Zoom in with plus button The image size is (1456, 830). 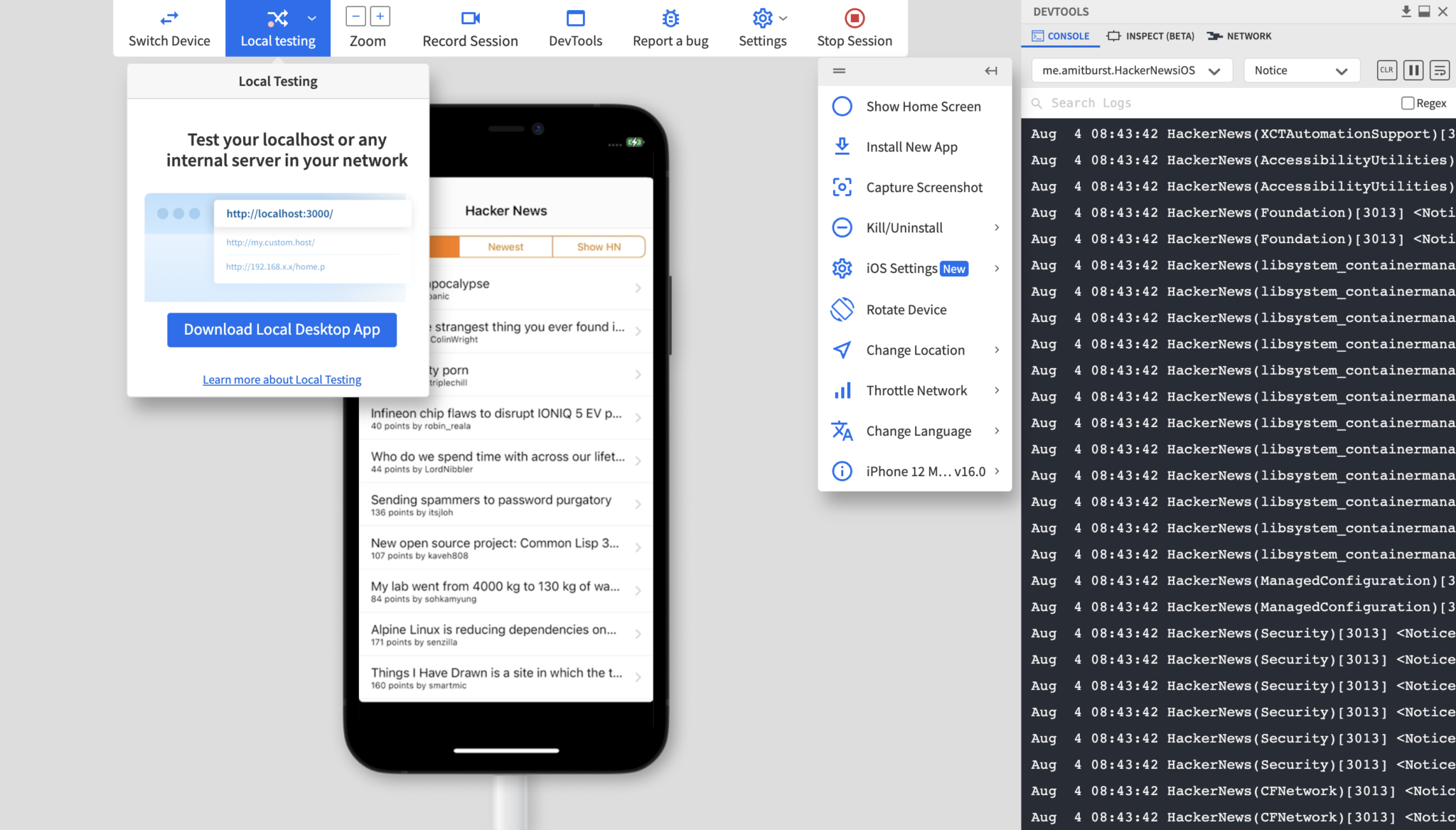380,16
